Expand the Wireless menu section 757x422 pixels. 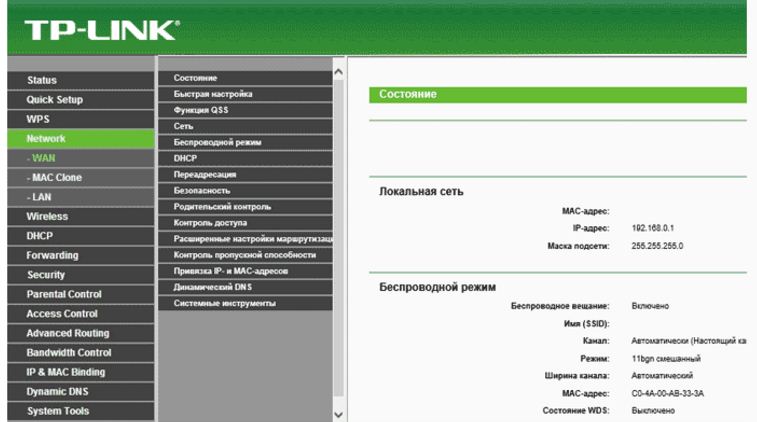47,216
